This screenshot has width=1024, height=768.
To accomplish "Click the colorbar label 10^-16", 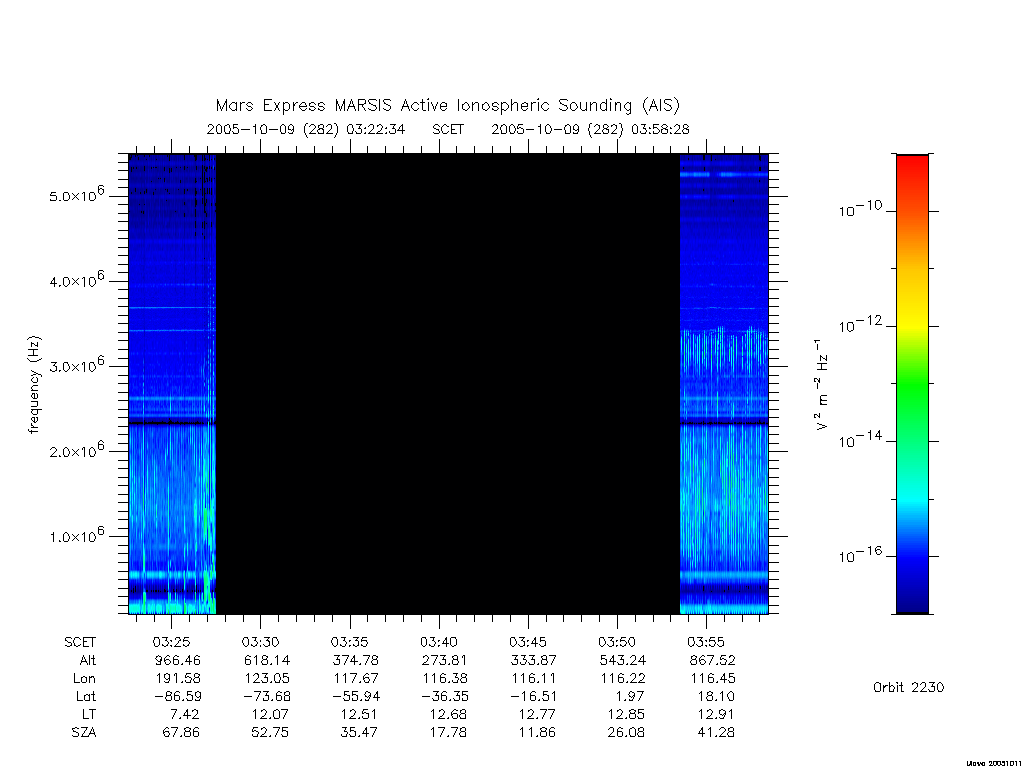I will 860,554.
